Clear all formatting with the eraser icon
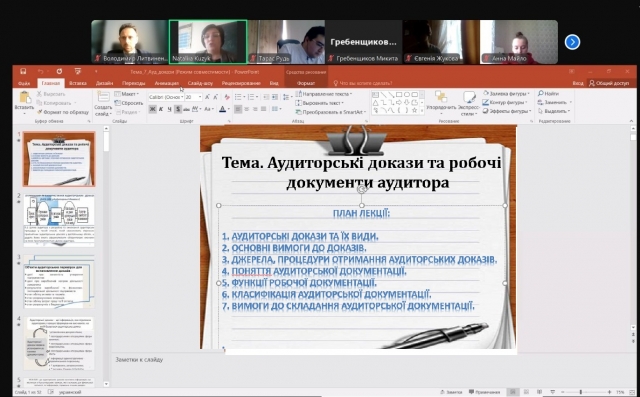The height and width of the screenshot is (397, 640). point(227,97)
